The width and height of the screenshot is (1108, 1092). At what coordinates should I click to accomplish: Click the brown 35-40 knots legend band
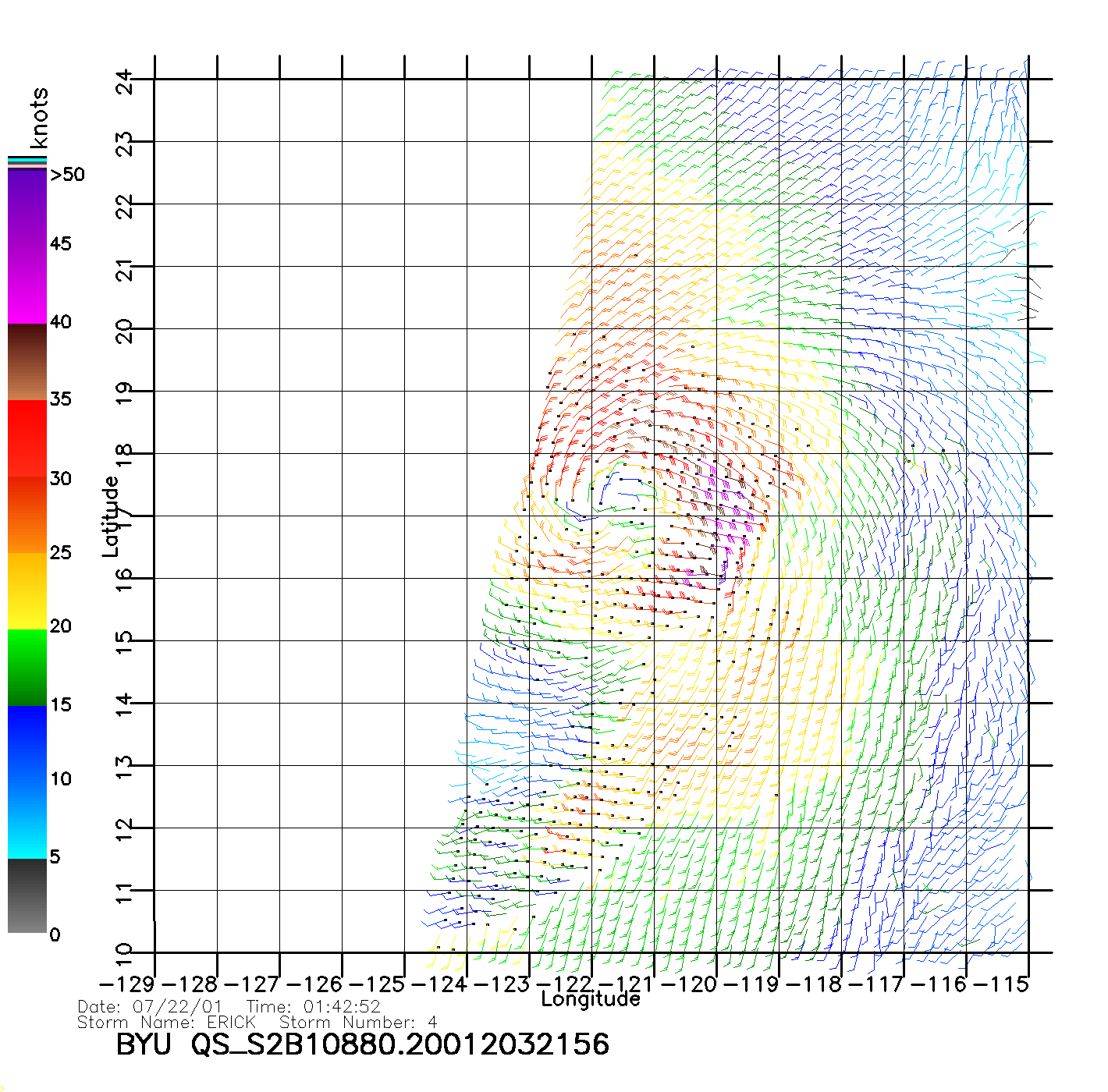[27, 362]
